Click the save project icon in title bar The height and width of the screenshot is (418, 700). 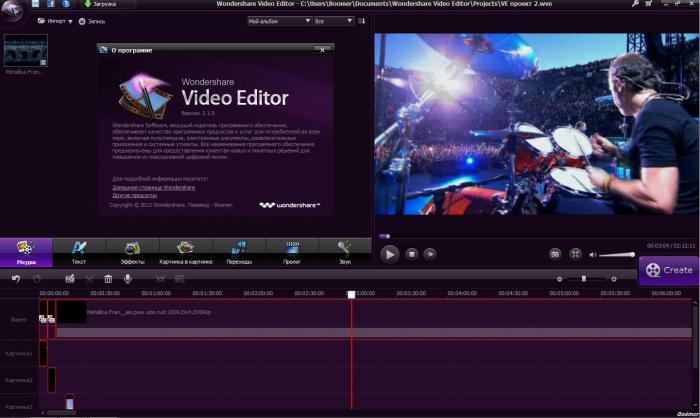click(36, 4)
